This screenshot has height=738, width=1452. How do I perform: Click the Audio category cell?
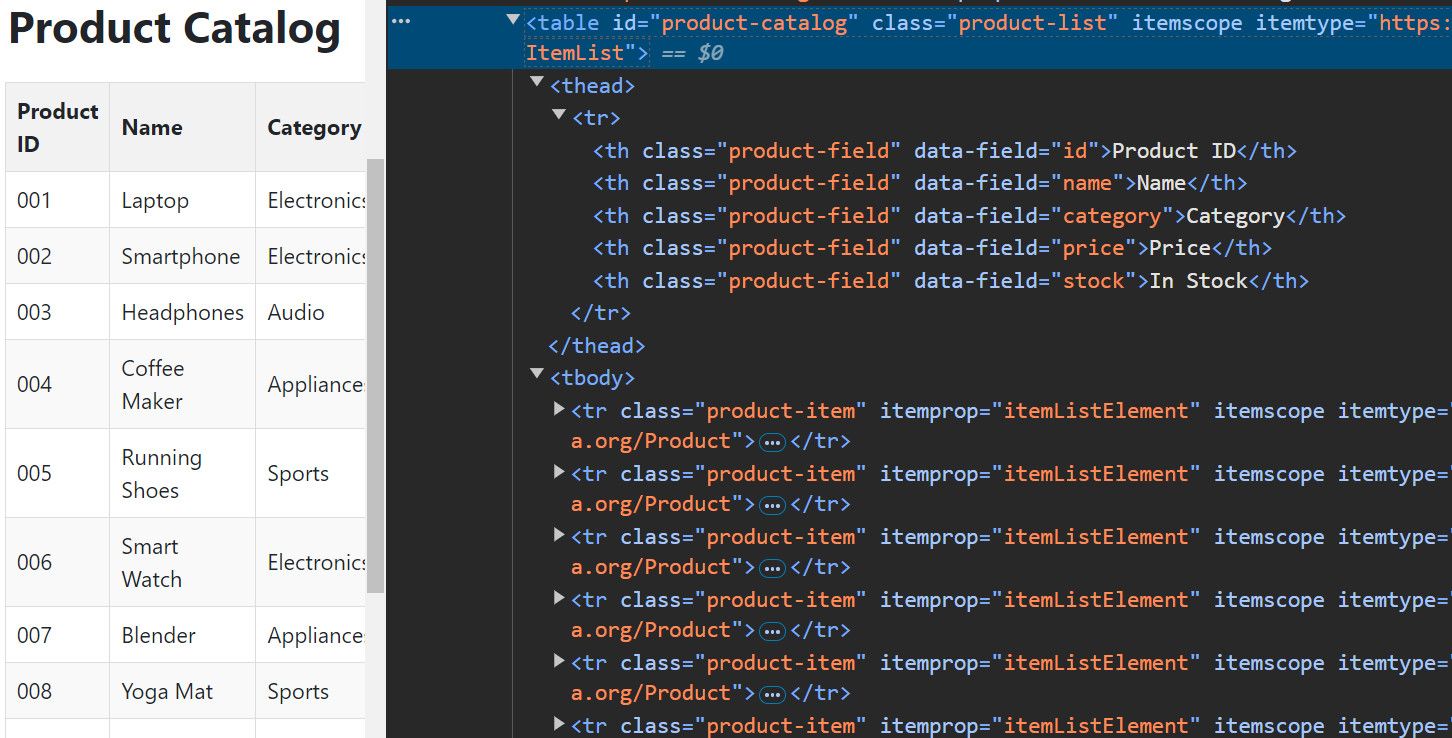[x=312, y=312]
